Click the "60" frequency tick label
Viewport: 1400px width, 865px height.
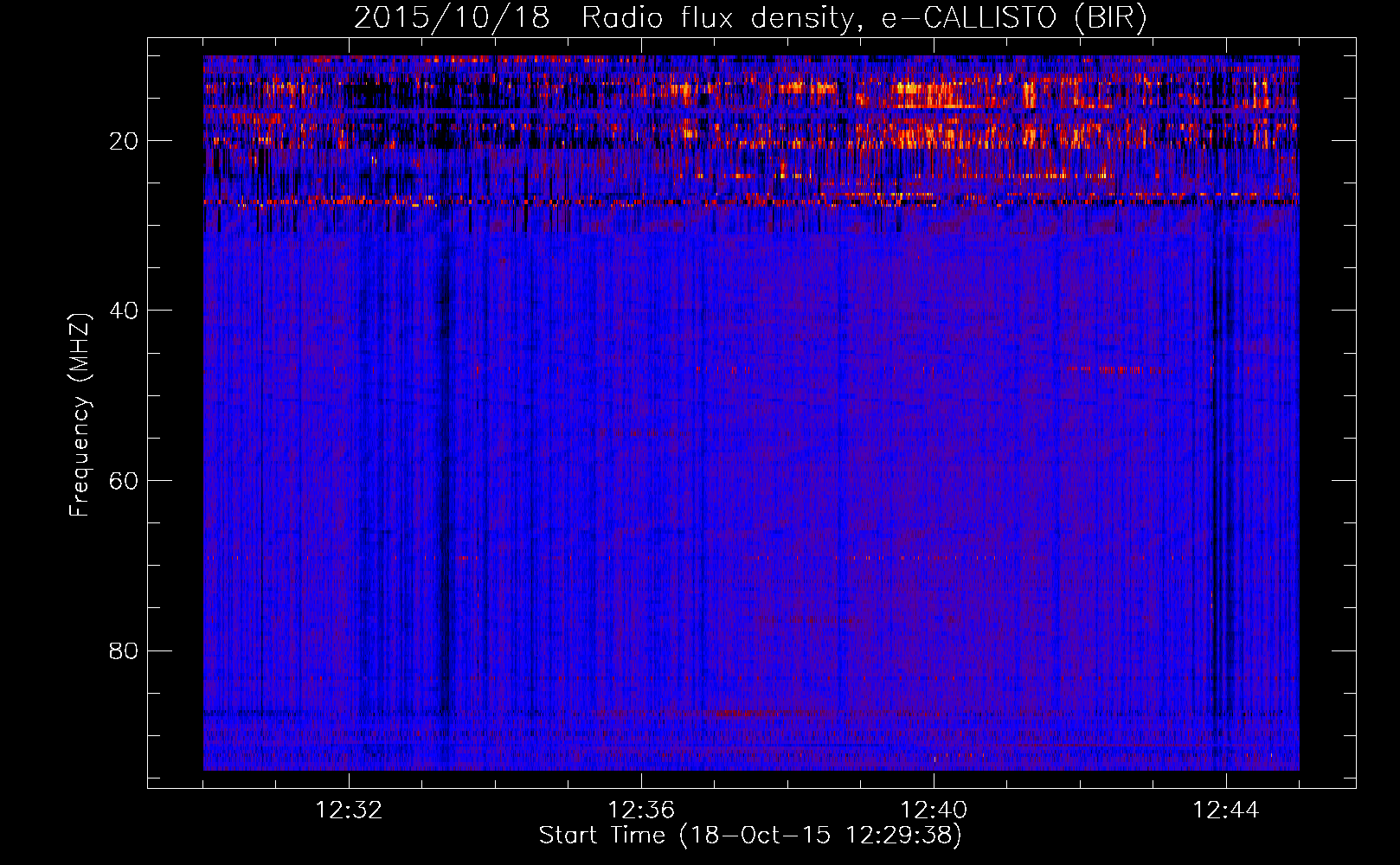click(x=124, y=481)
